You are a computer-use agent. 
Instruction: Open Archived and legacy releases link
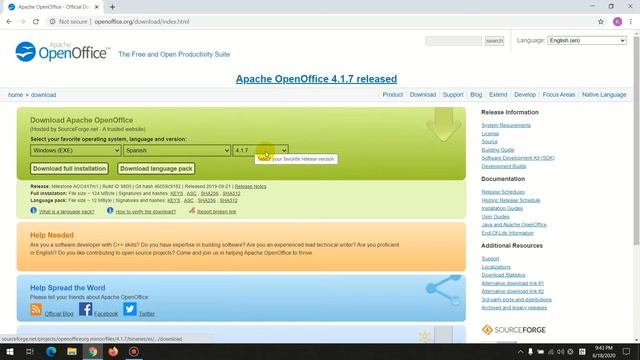pos(514,308)
